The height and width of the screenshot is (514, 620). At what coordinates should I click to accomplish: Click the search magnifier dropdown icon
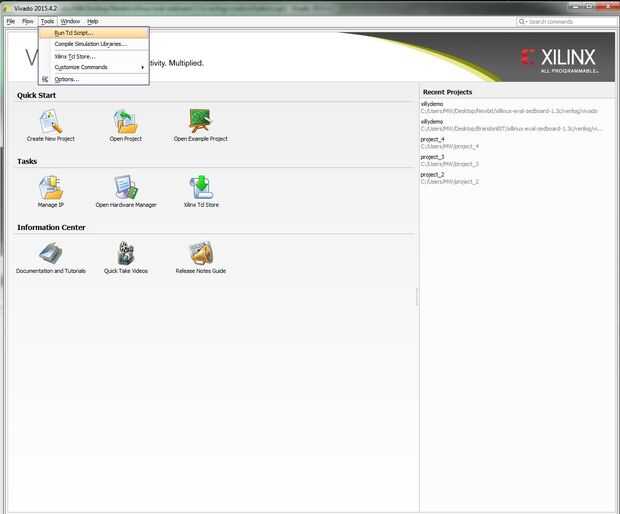click(523, 21)
